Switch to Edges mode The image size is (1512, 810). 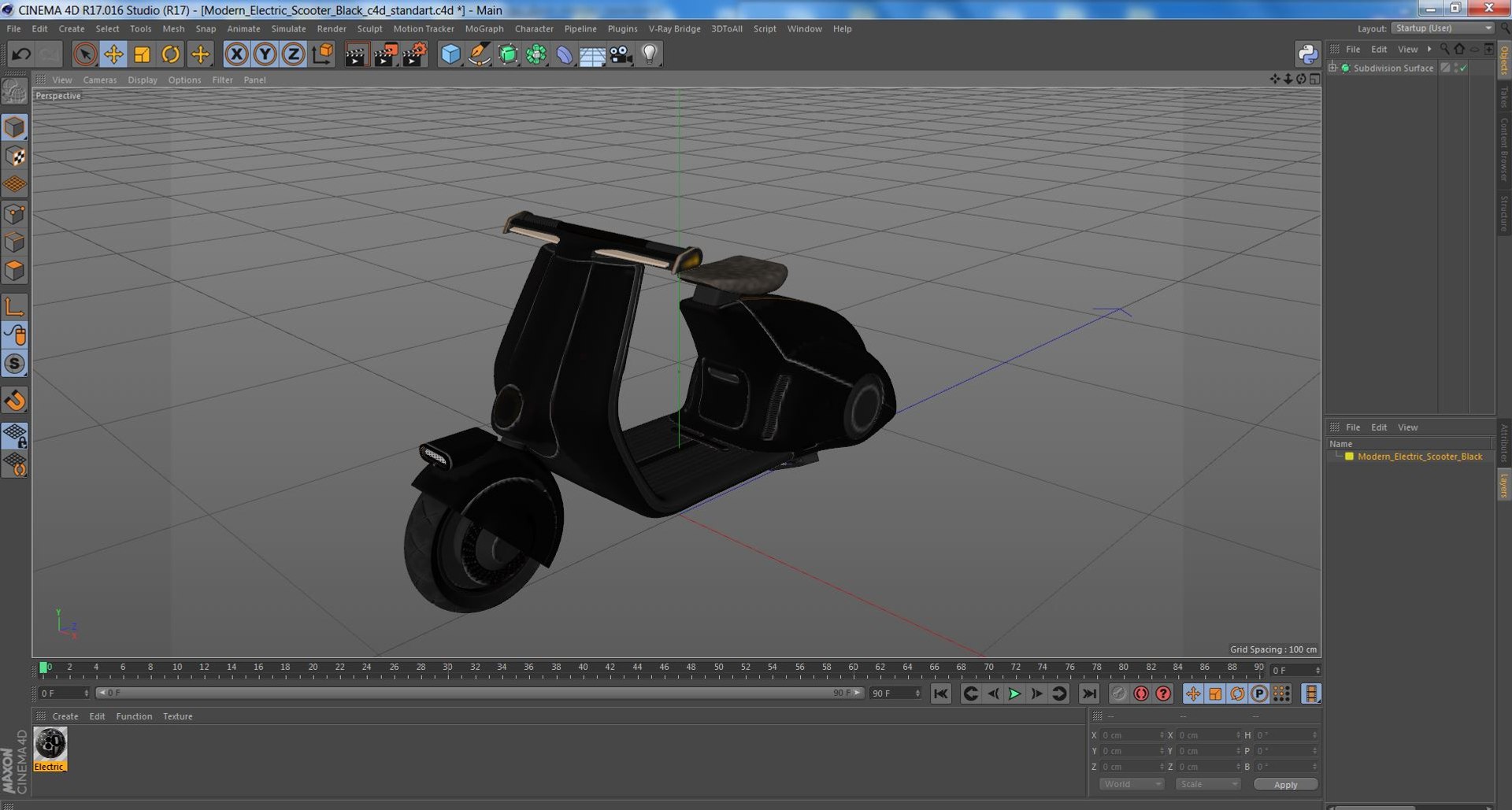pos(14,242)
